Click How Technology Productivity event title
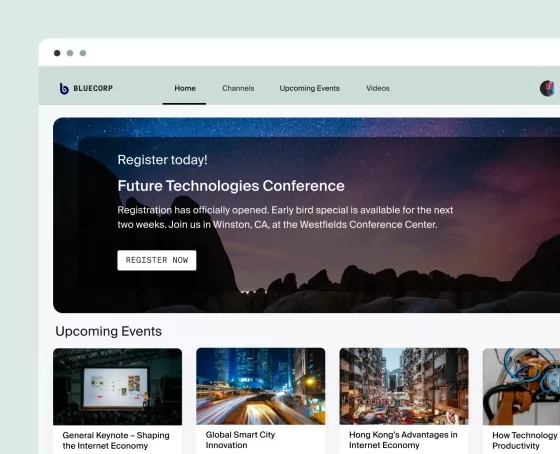This screenshot has width=560, height=454. coord(525,440)
